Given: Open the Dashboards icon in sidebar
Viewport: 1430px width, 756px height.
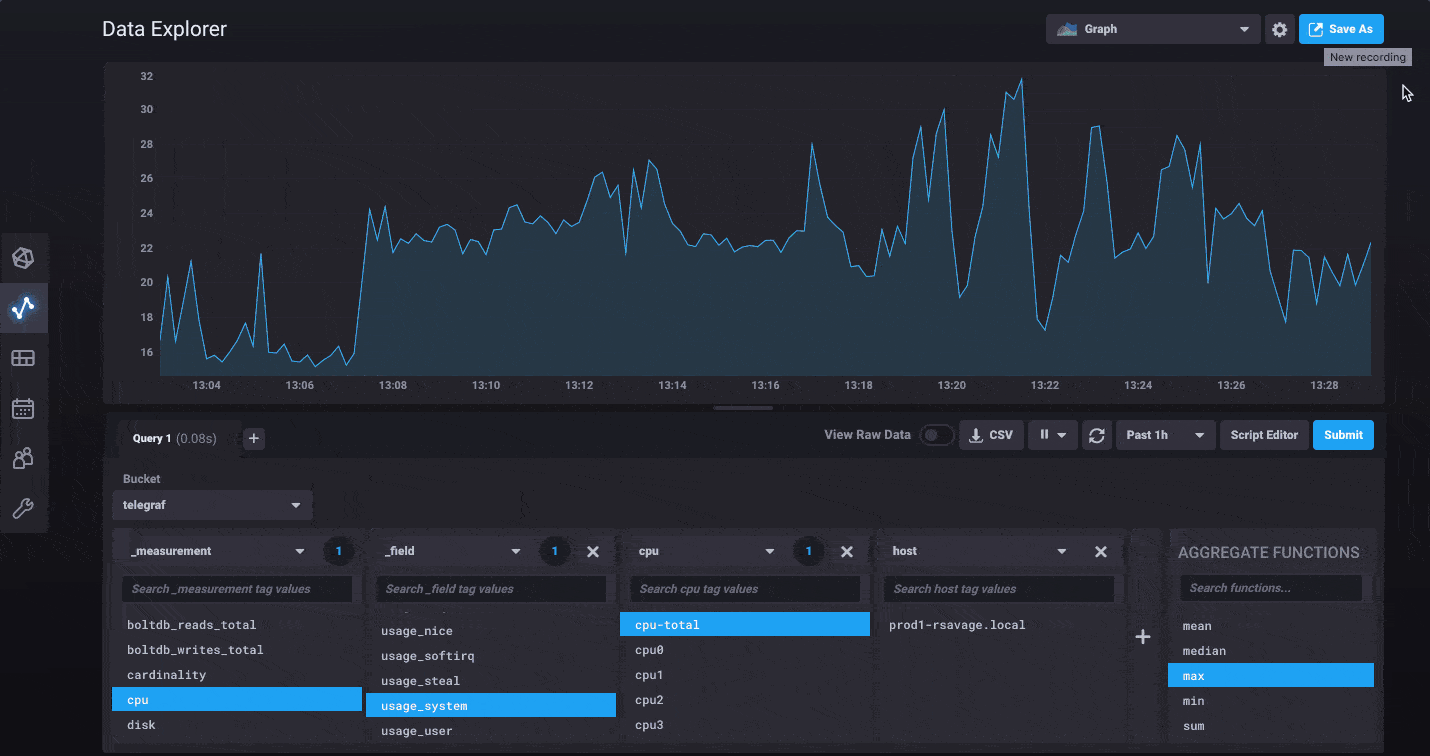Looking at the screenshot, I should click(x=23, y=358).
